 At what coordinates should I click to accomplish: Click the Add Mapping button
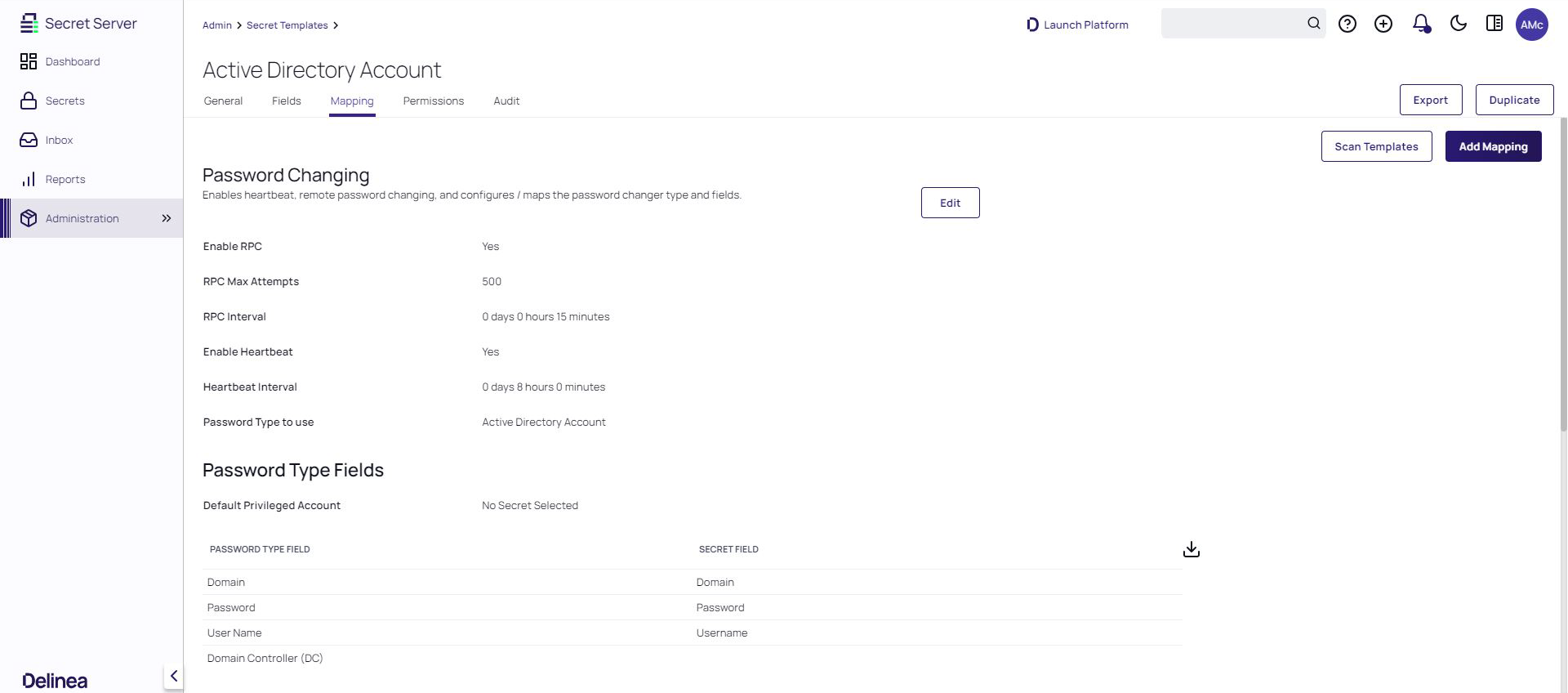point(1493,146)
